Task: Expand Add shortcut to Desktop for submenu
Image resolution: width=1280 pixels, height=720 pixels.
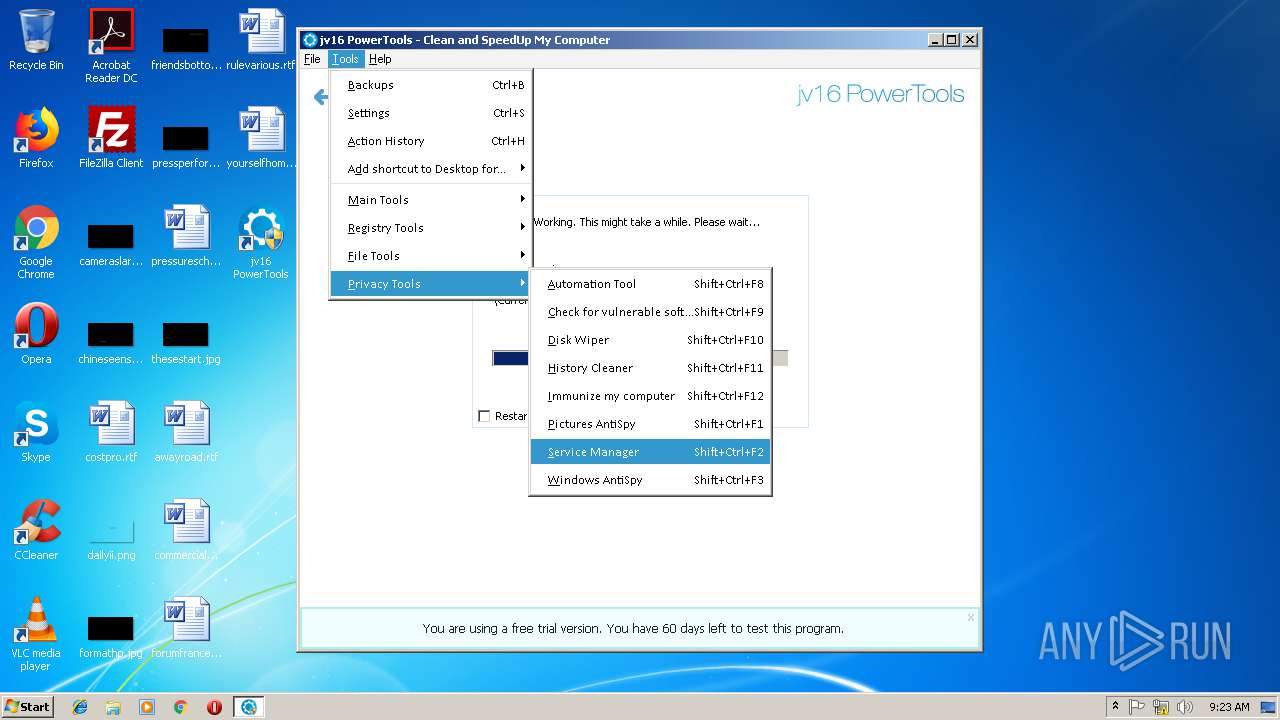Action: tap(432, 169)
